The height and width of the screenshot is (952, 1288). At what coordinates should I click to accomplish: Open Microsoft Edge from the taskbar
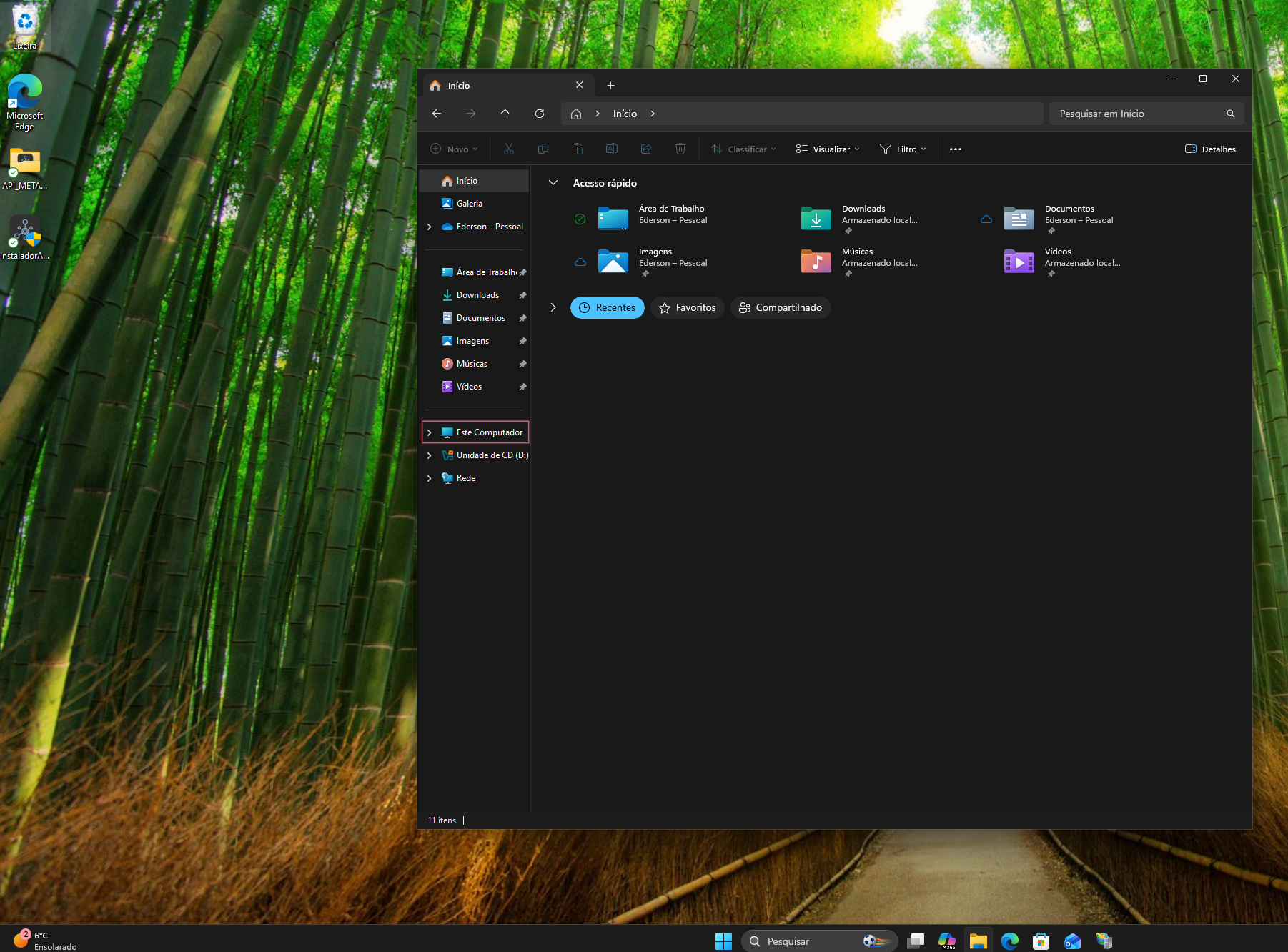(x=1010, y=941)
